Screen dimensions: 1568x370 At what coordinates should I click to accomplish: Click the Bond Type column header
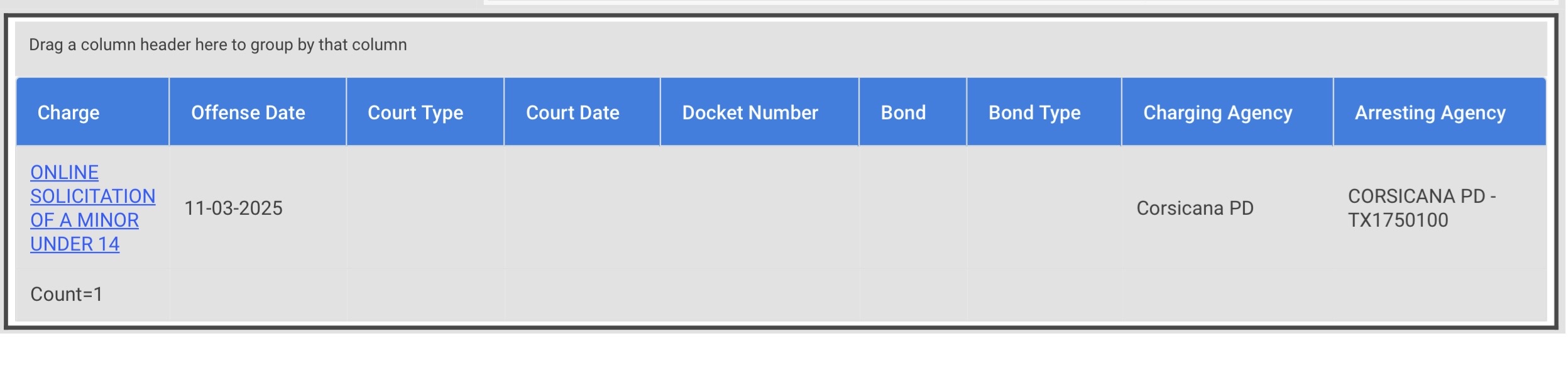pos(1034,112)
